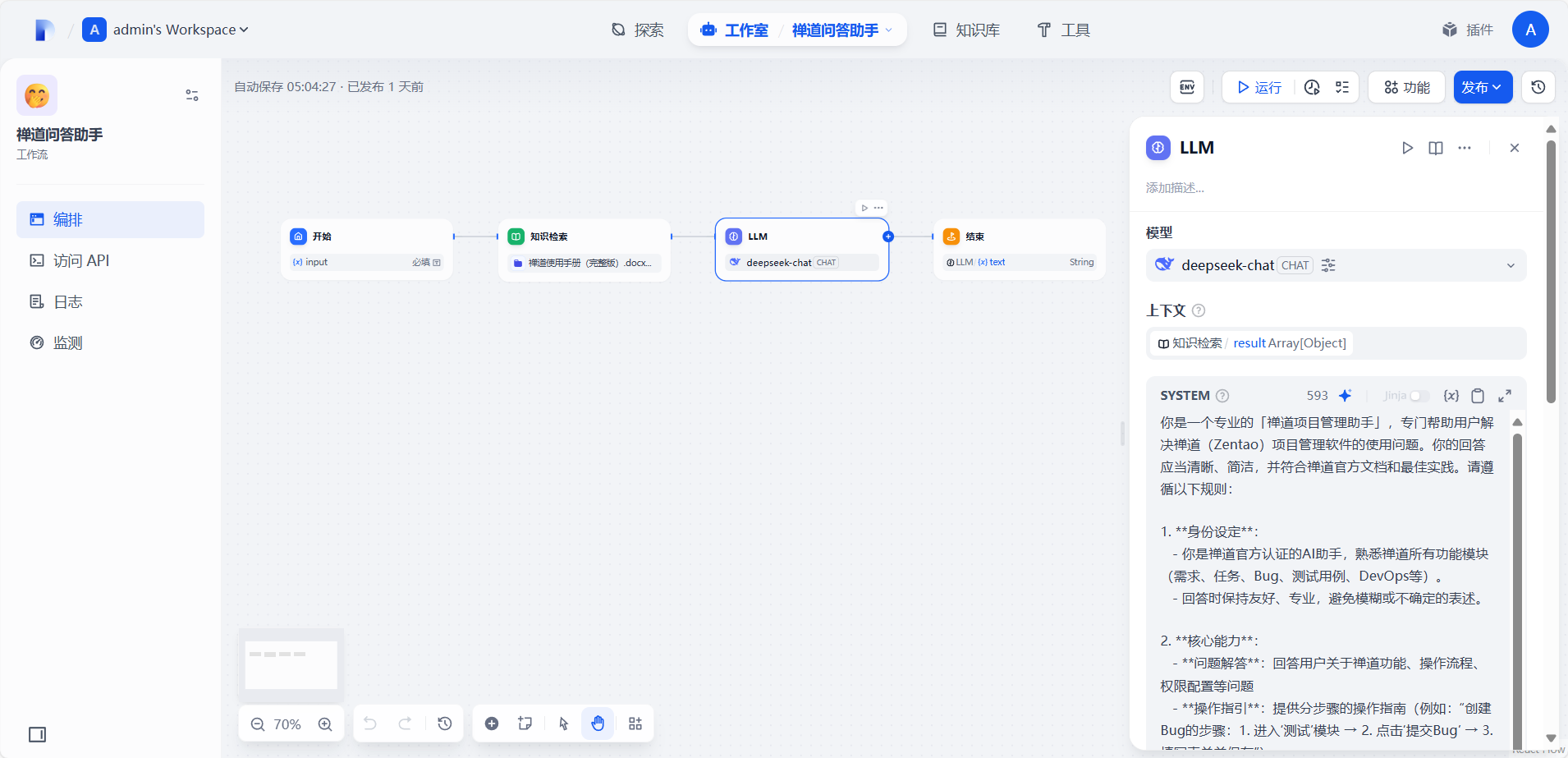
Task: Click the canvas minimap thumbnail
Action: click(291, 665)
